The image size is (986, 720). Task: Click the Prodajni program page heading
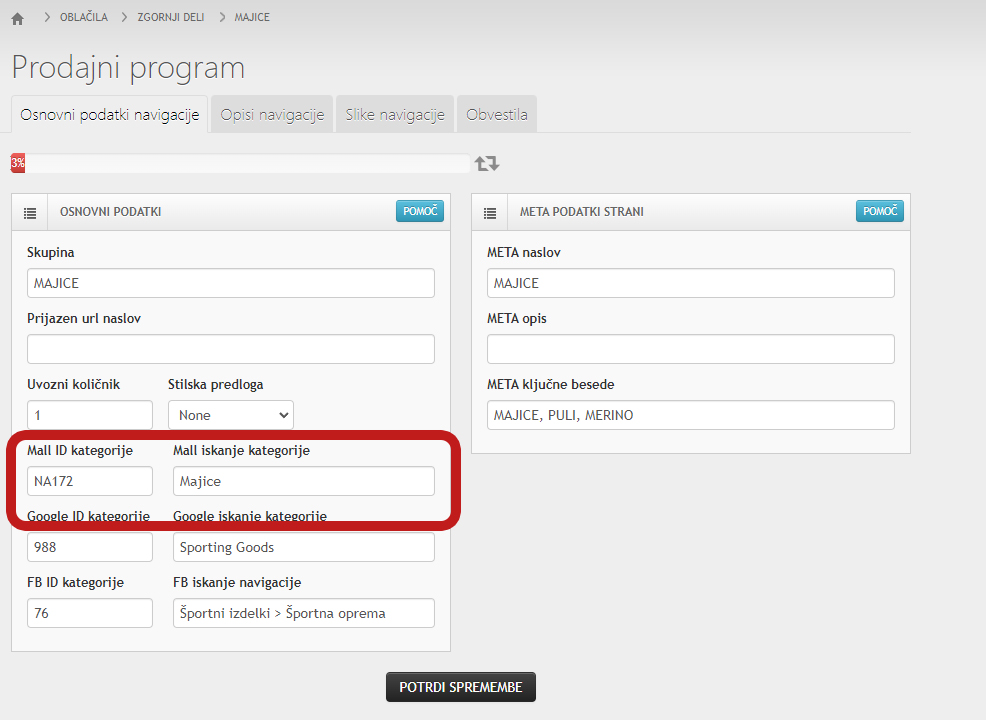(128, 67)
